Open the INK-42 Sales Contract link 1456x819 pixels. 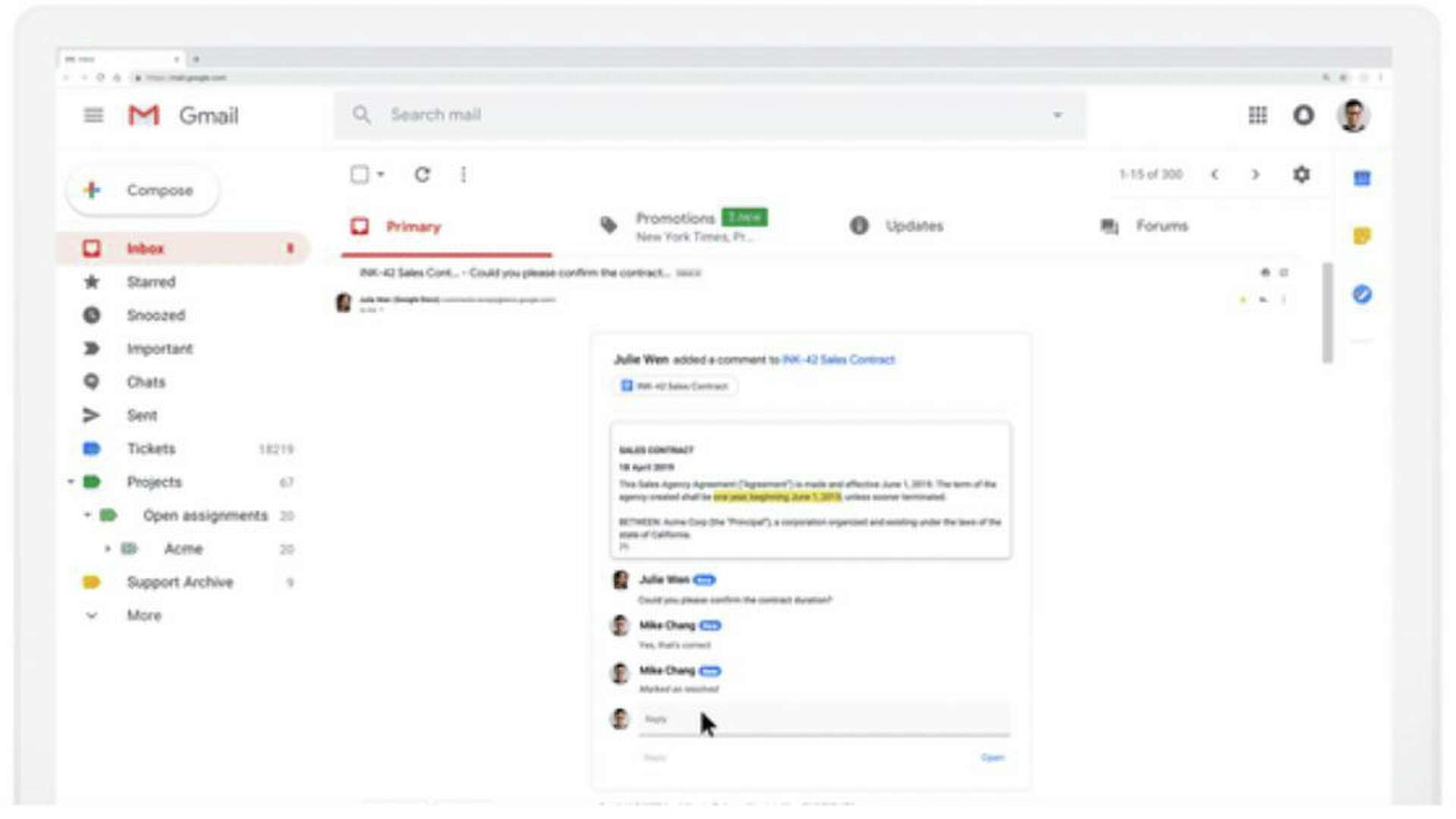tap(838, 359)
